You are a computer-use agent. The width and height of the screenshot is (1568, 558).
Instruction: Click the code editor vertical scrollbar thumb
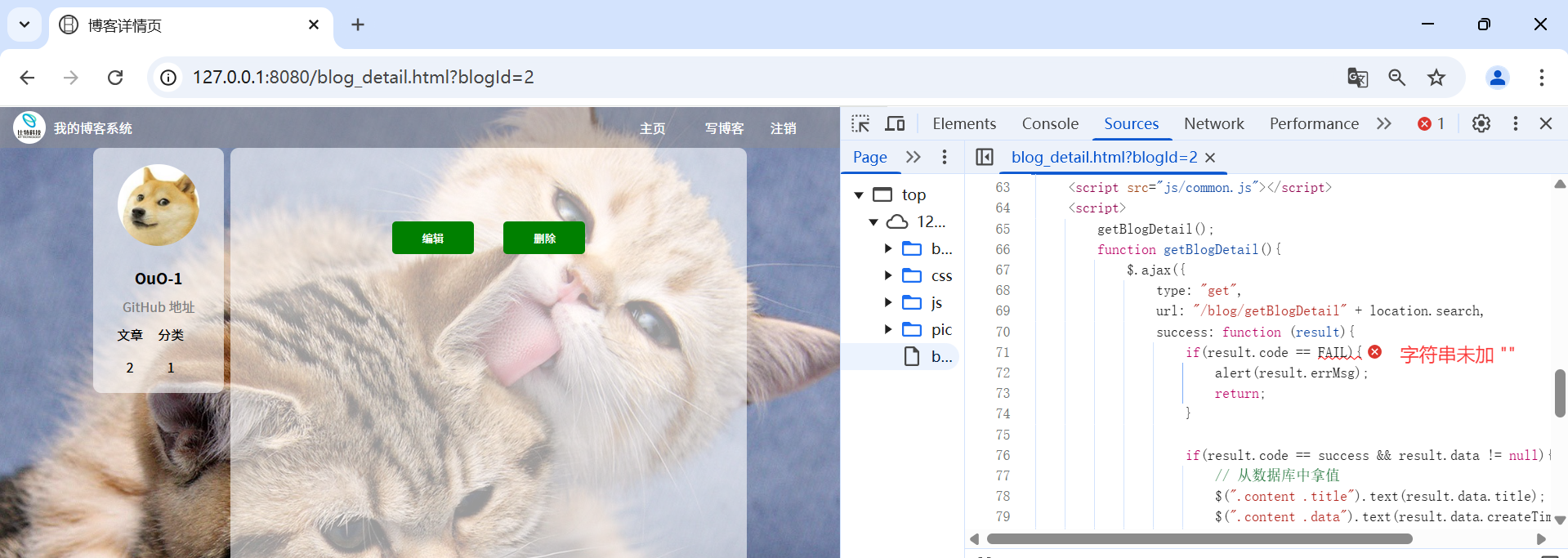pyautogui.click(x=1560, y=393)
